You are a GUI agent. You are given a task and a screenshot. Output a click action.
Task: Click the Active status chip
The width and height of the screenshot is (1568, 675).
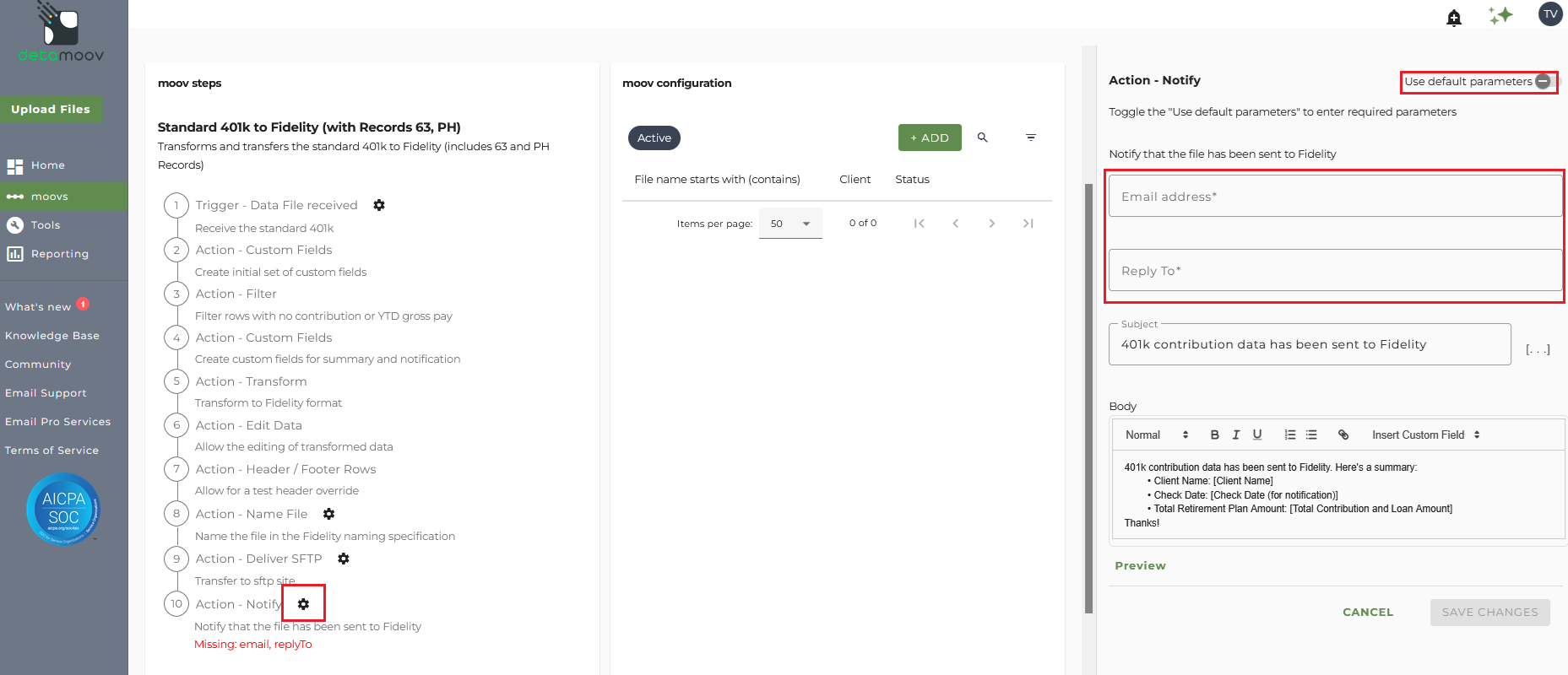point(654,138)
